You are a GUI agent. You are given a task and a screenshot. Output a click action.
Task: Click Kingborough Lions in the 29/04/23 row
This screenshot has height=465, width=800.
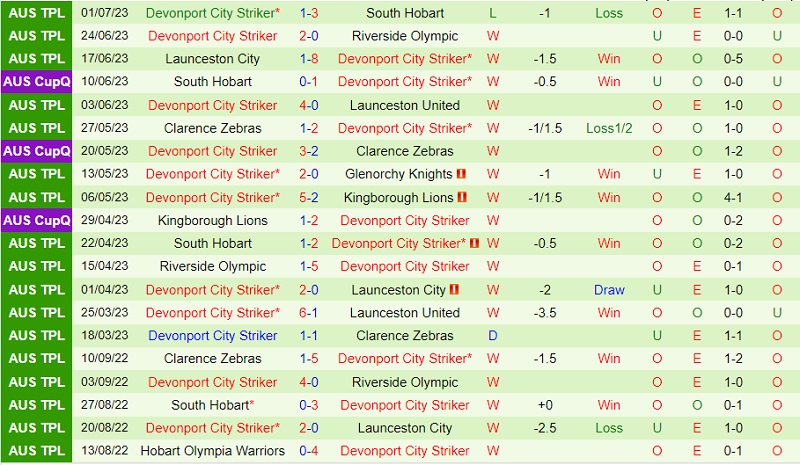(x=212, y=220)
